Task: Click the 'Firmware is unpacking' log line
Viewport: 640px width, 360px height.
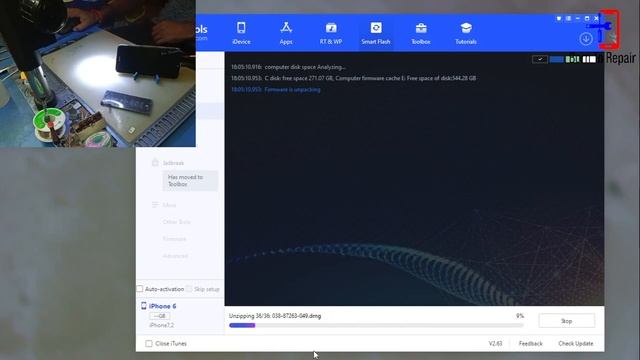Action: [276, 89]
